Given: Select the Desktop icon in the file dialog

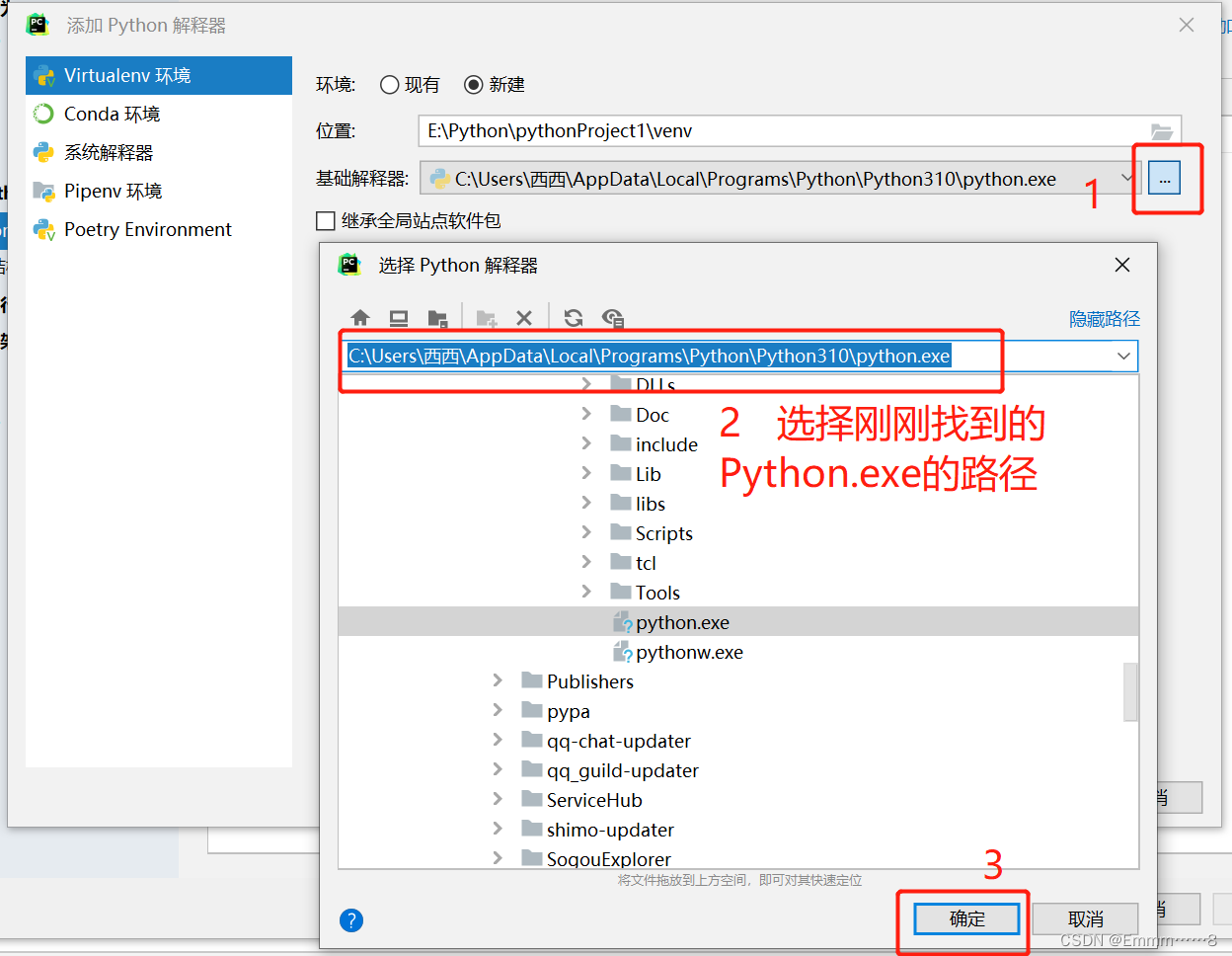Looking at the screenshot, I should point(399,318).
